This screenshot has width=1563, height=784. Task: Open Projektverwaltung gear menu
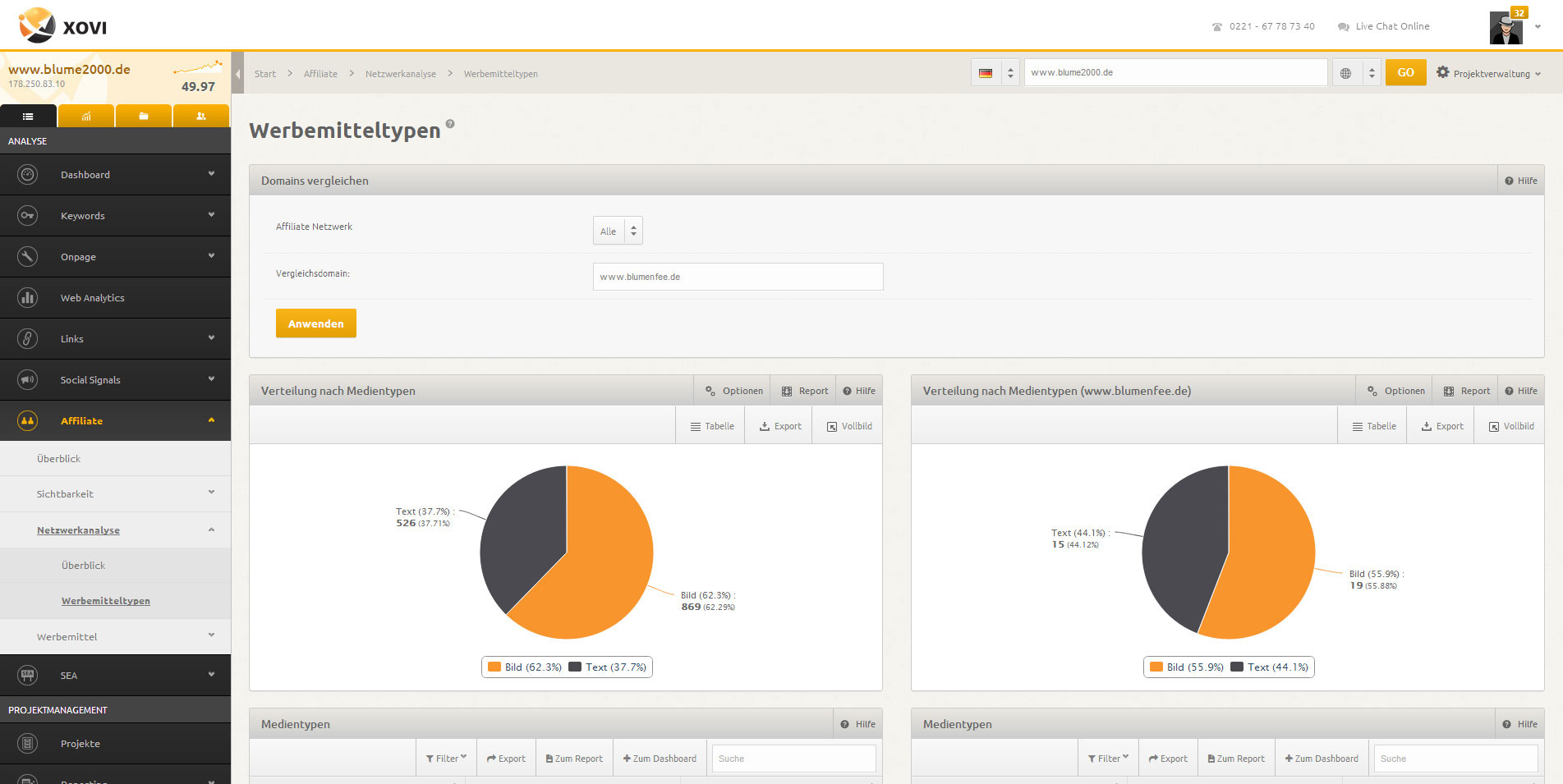point(1487,73)
